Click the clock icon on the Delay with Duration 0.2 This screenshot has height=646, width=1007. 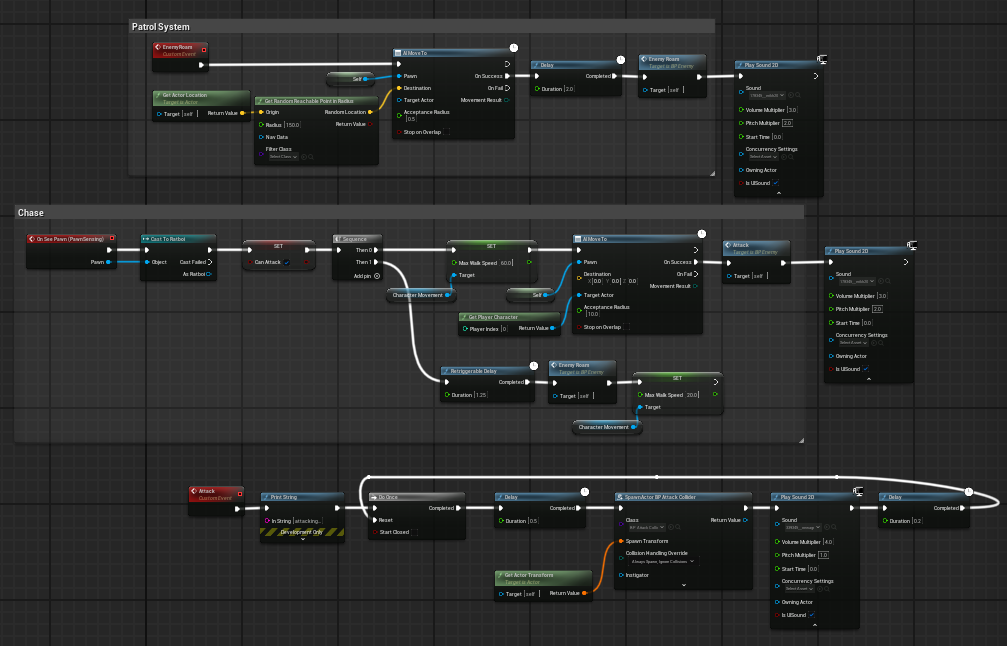pos(969,492)
